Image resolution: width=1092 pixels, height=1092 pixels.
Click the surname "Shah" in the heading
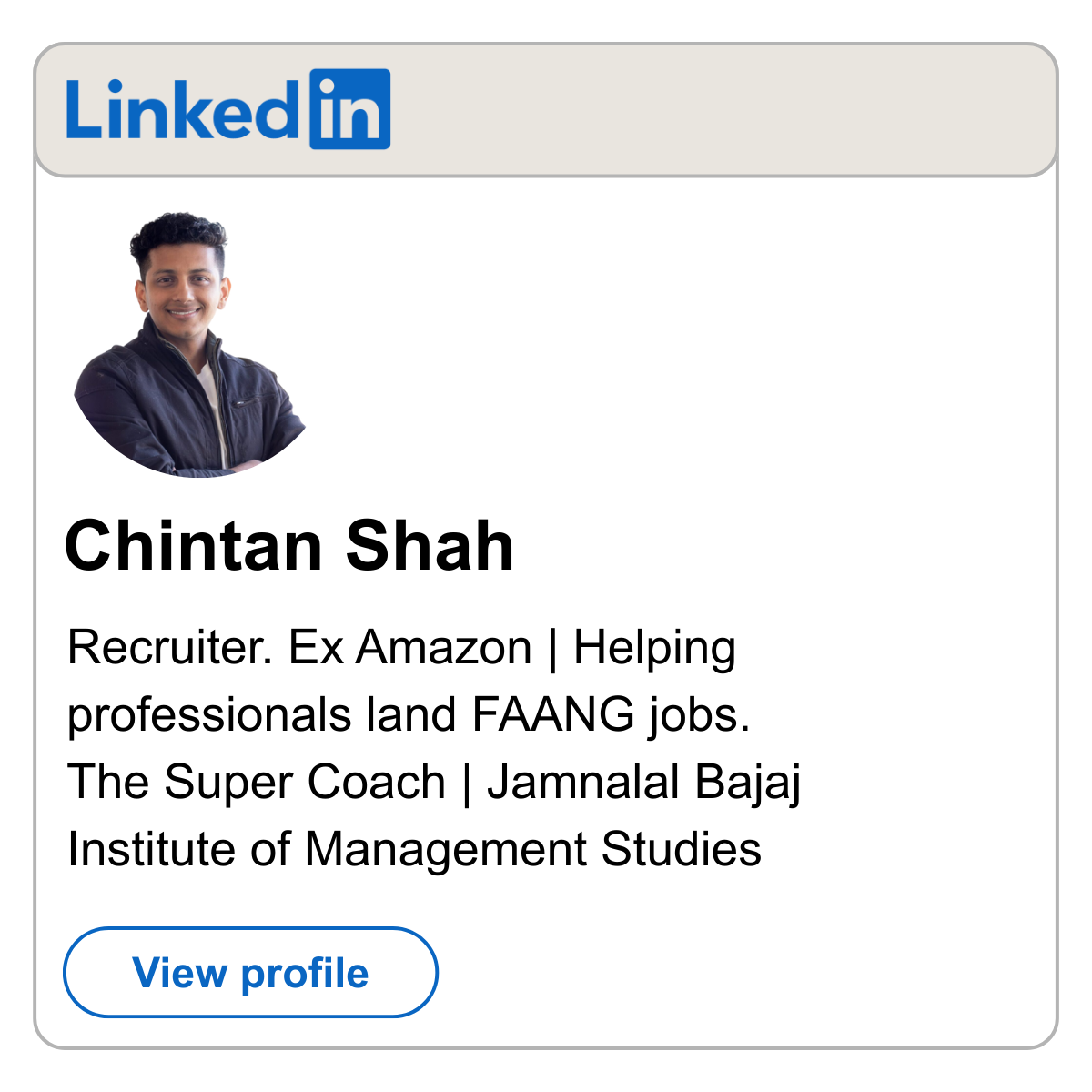click(430, 546)
